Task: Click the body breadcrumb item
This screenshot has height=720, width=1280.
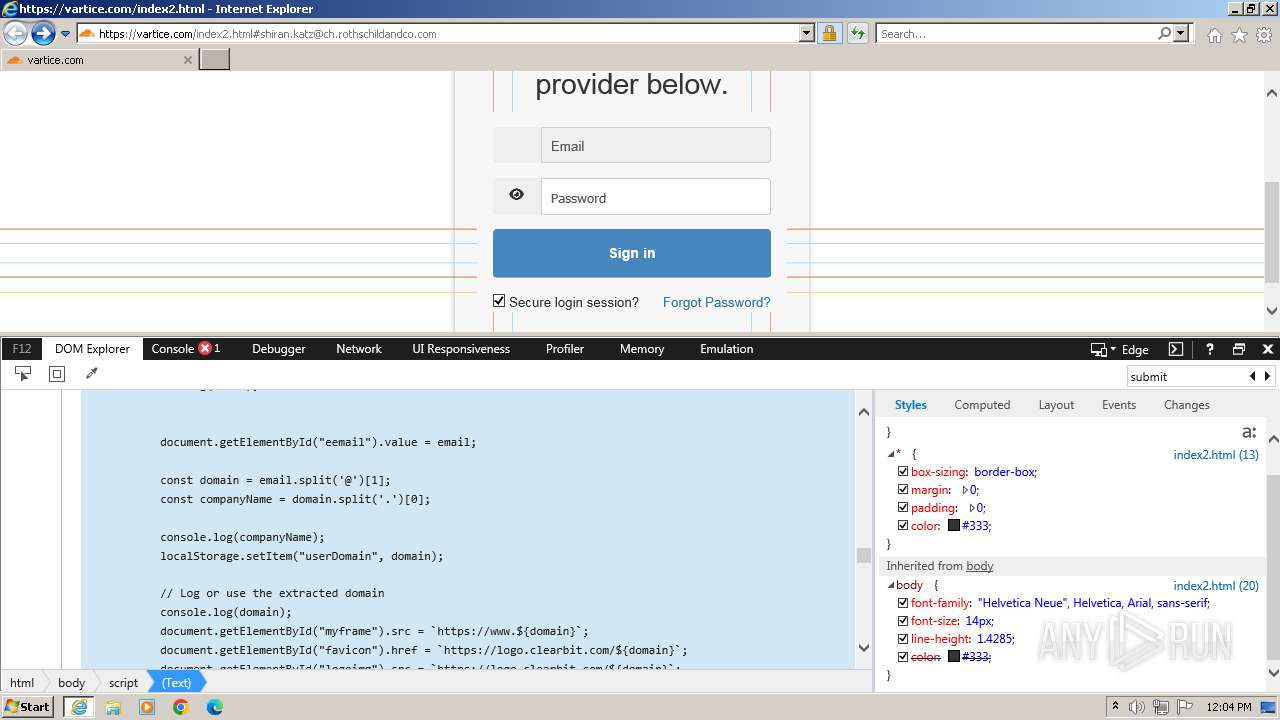Action: (71, 682)
